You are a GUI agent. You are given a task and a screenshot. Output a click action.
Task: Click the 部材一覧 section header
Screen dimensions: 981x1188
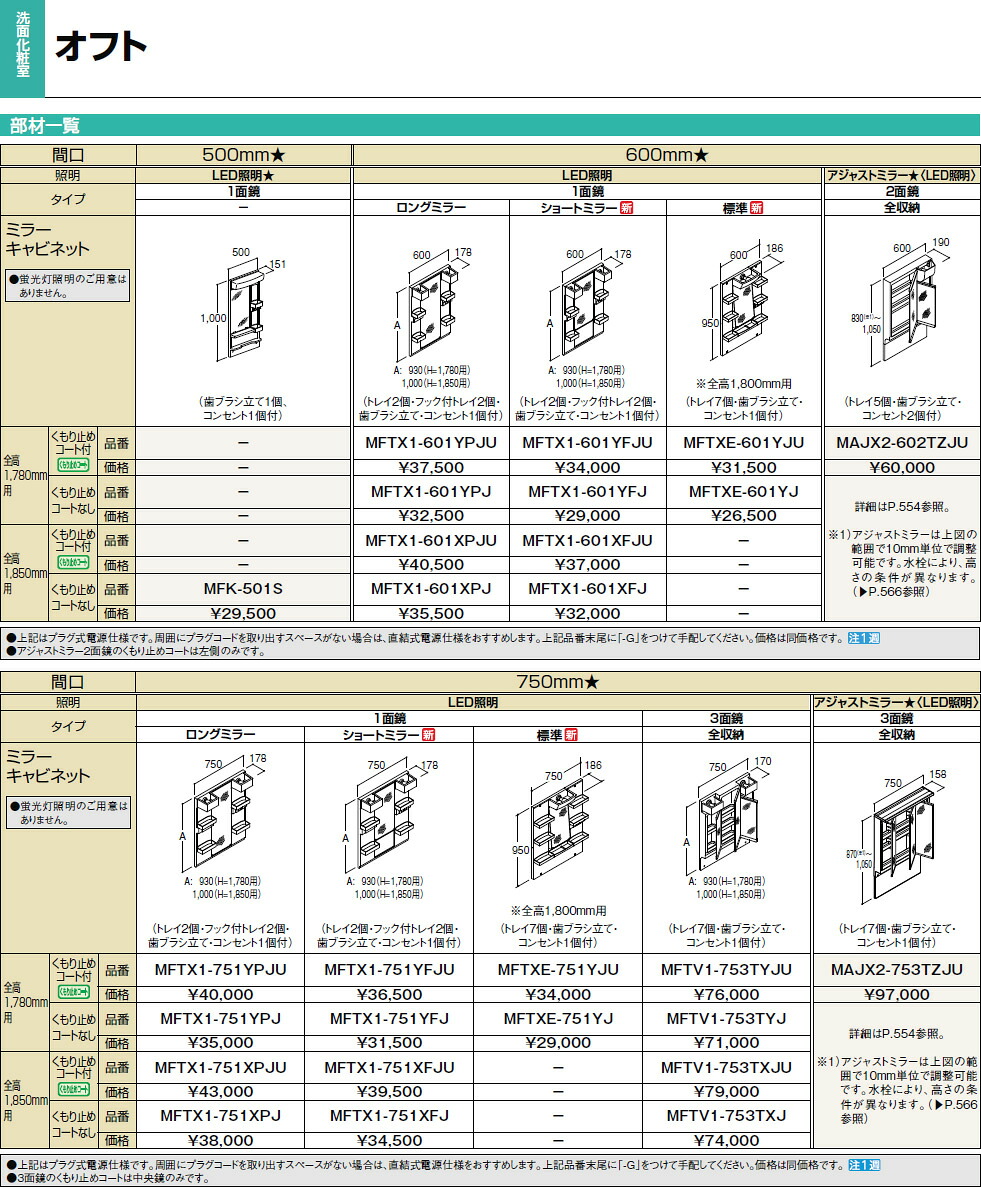click(490, 125)
